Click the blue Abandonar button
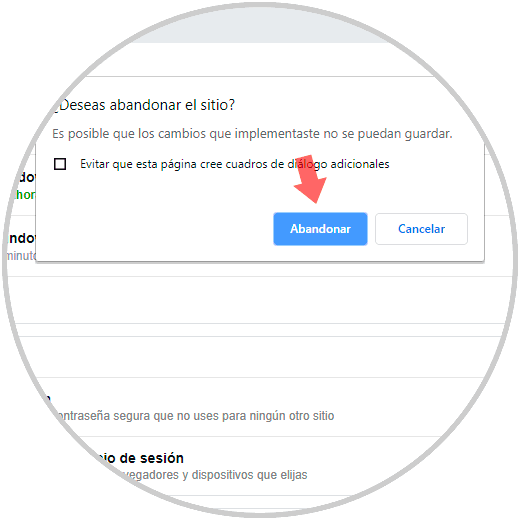The width and height of the screenshot is (520, 520). coord(320,229)
